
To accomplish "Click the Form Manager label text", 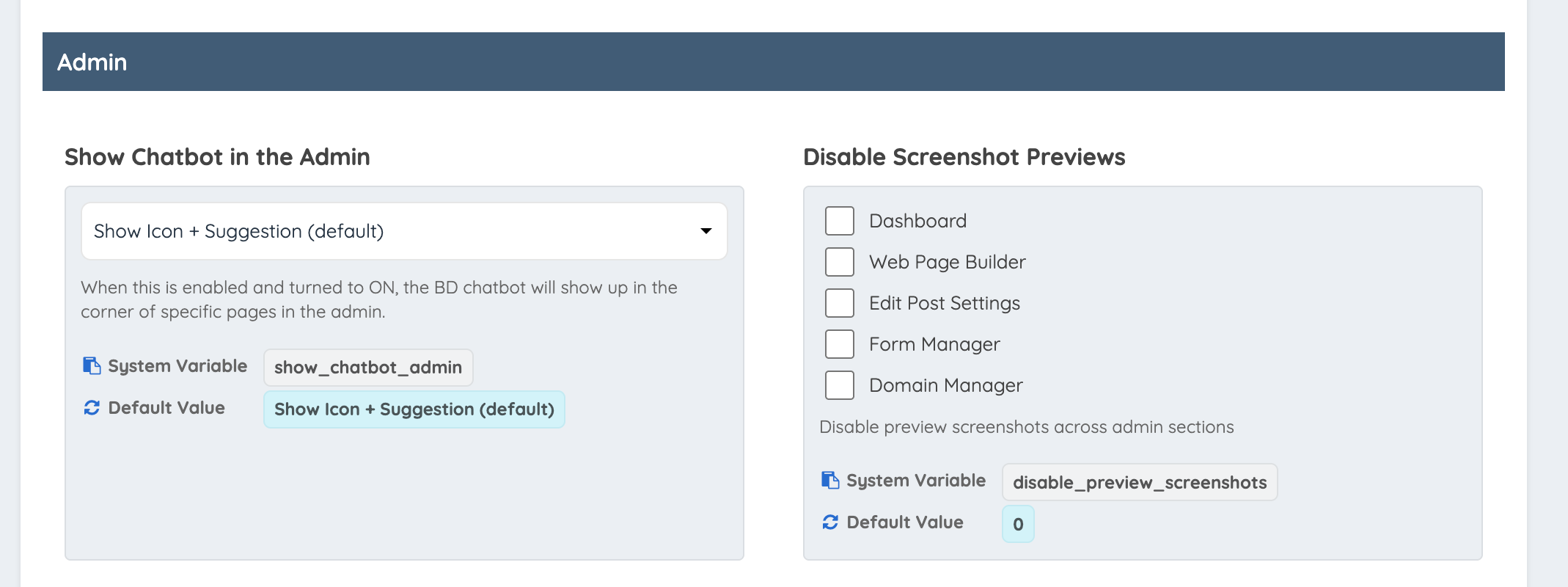I will [934, 344].
